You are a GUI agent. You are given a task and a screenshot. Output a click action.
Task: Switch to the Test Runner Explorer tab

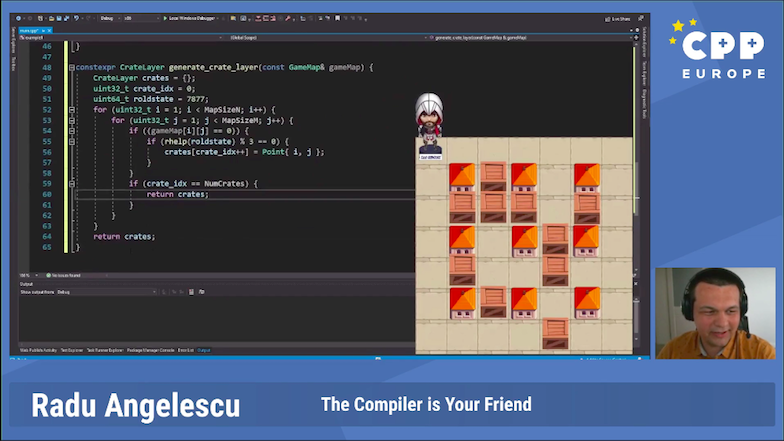[x=105, y=350]
